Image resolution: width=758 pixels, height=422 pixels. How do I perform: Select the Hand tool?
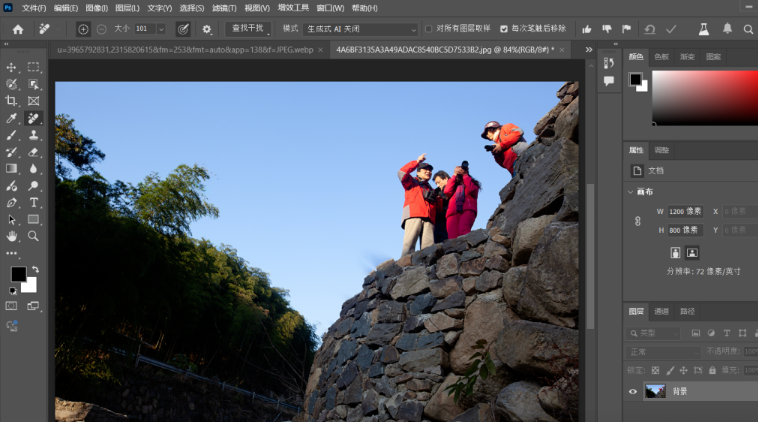point(12,236)
